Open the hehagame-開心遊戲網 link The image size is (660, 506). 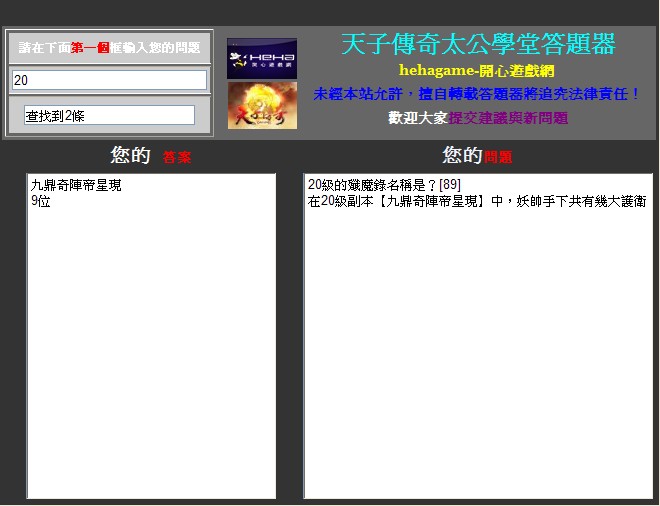coord(476,70)
